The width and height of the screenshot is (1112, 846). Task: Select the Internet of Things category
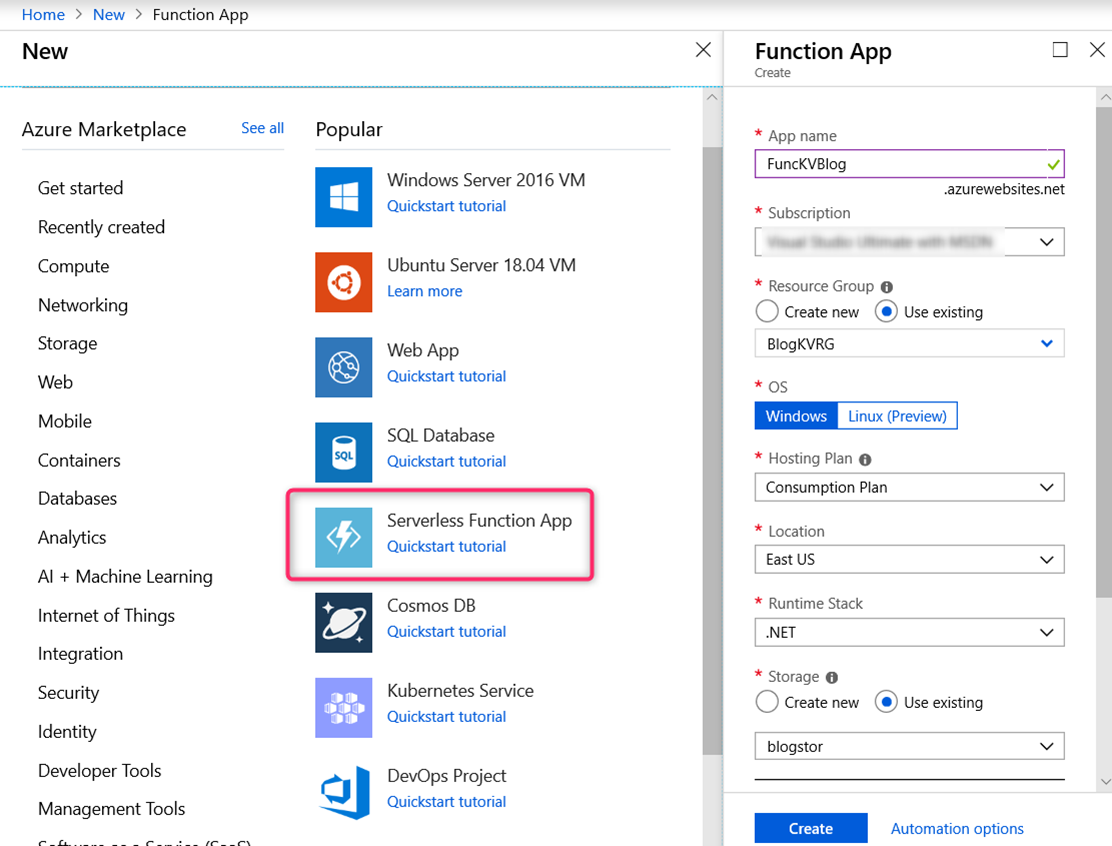pyautogui.click(x=106, y=616)
